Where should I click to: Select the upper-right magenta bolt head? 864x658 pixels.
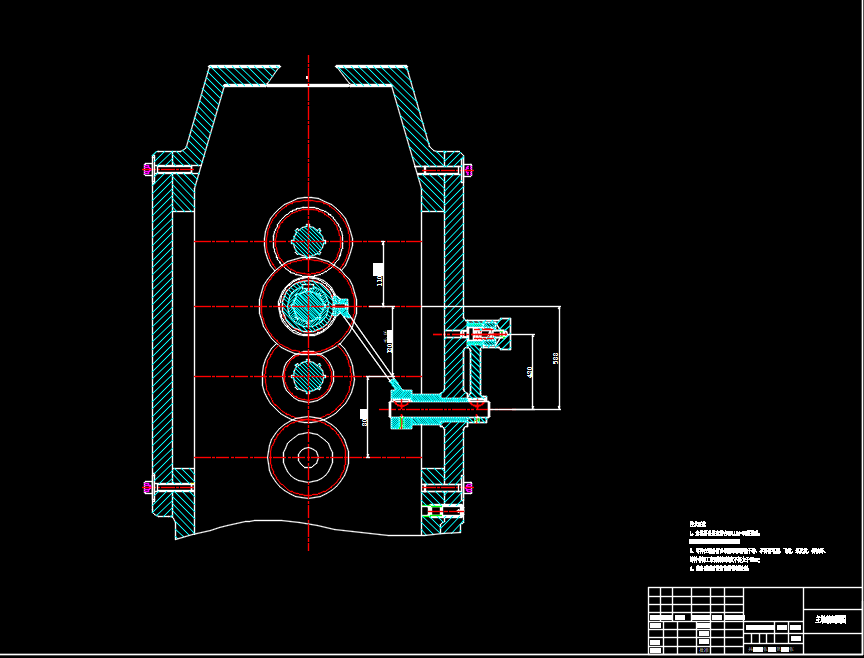click(x=467, y=170)
